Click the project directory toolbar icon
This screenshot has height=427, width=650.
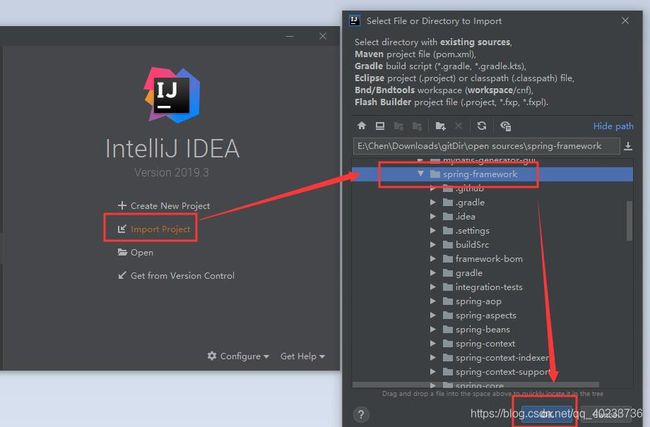[398, 126]
